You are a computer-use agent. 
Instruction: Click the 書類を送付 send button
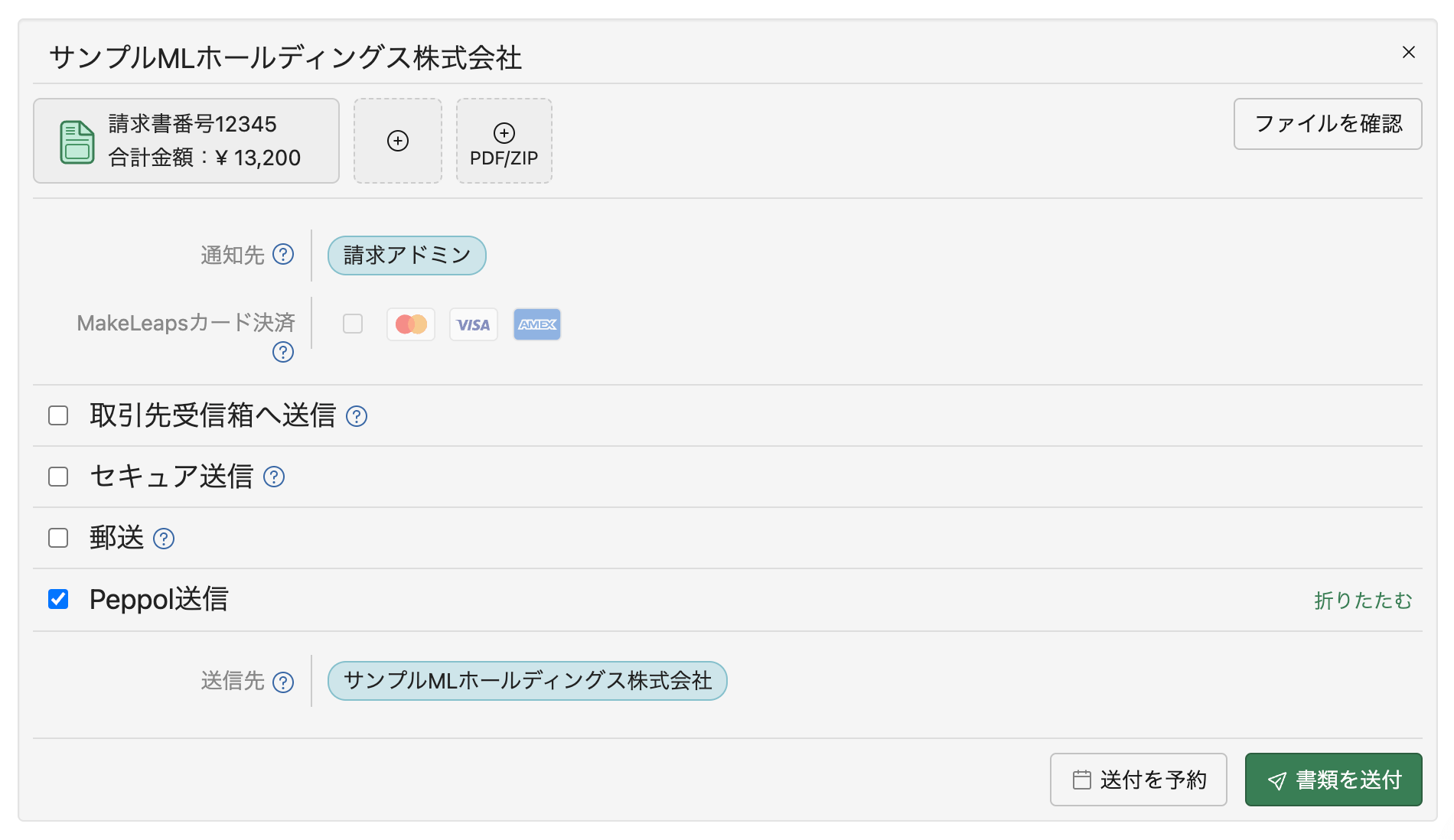(x=1333, y=780)
